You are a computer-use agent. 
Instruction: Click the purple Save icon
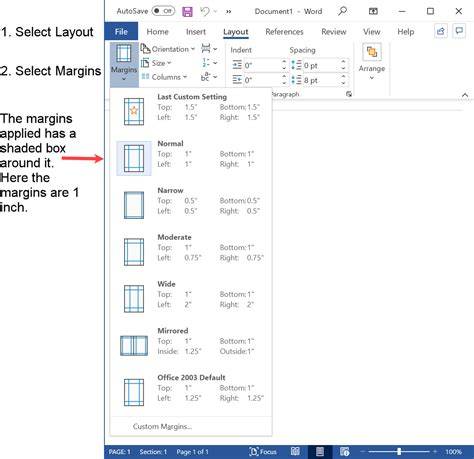pos(187,12)
